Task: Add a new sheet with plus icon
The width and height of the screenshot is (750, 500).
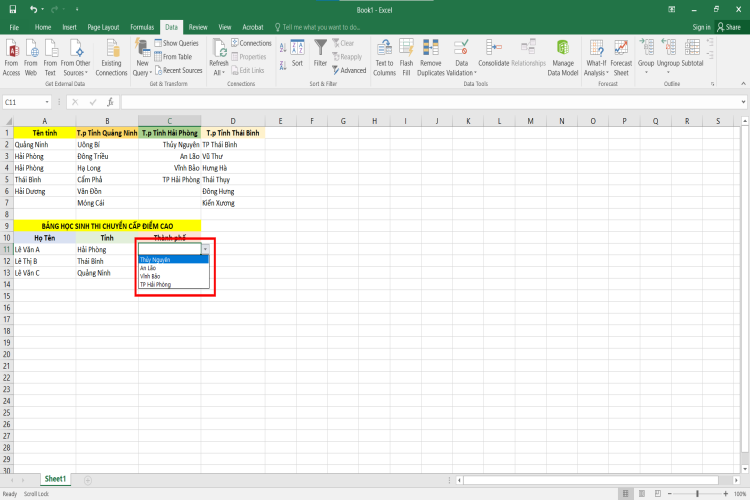Action: tap(88, 480)
